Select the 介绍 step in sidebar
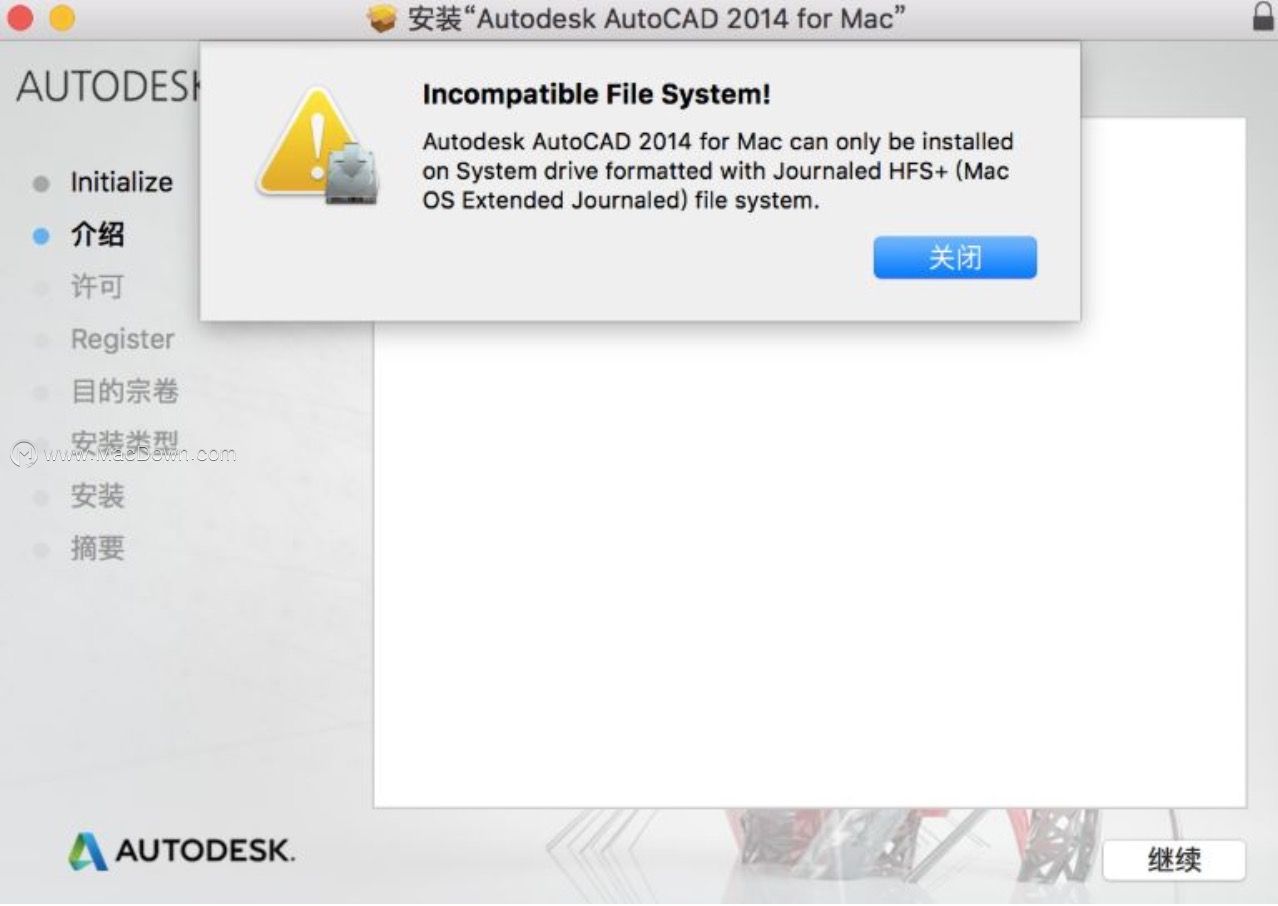This screenshot has height=906, width=1278. [97, 235]
